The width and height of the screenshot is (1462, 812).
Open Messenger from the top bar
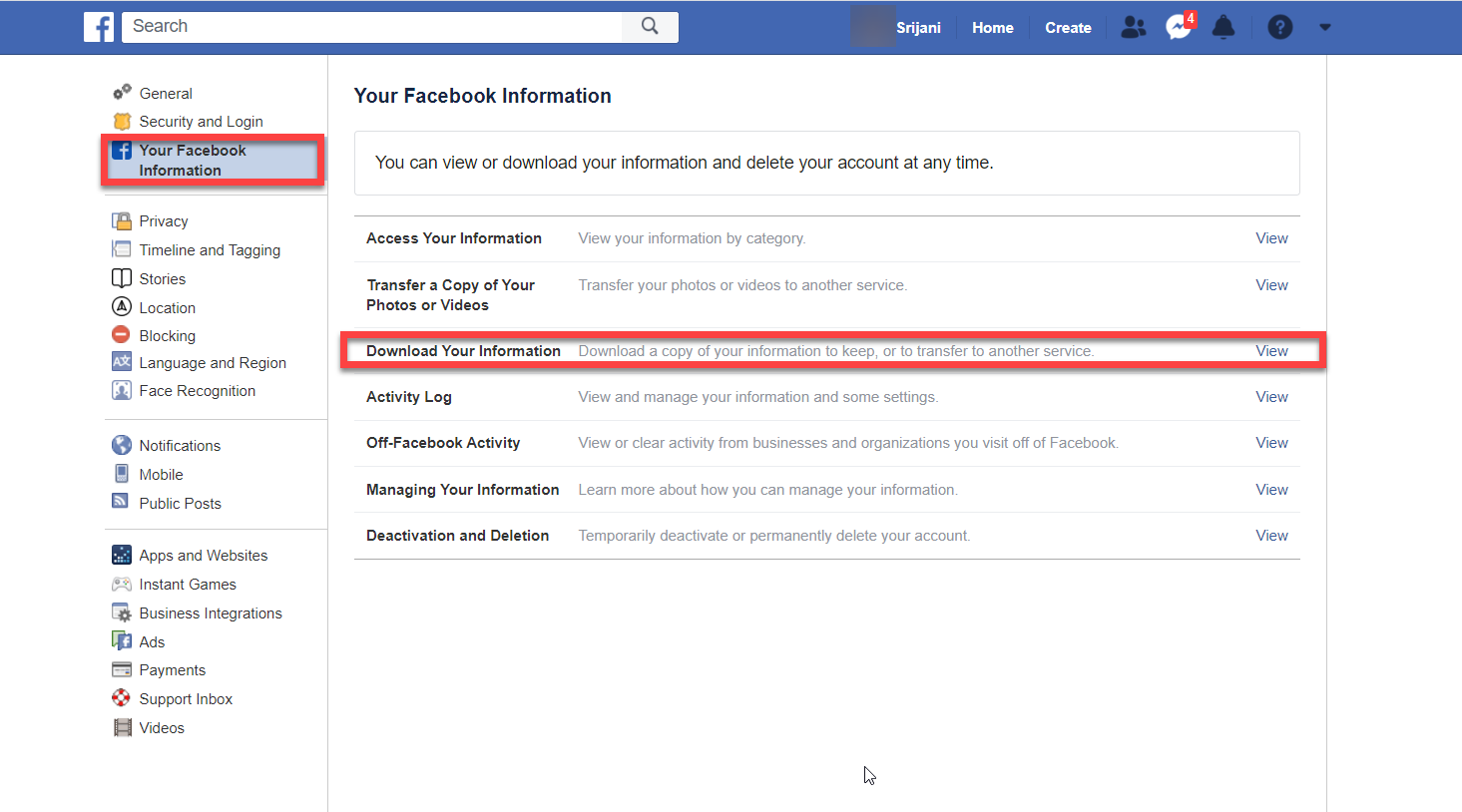[x=1179, y=27]
